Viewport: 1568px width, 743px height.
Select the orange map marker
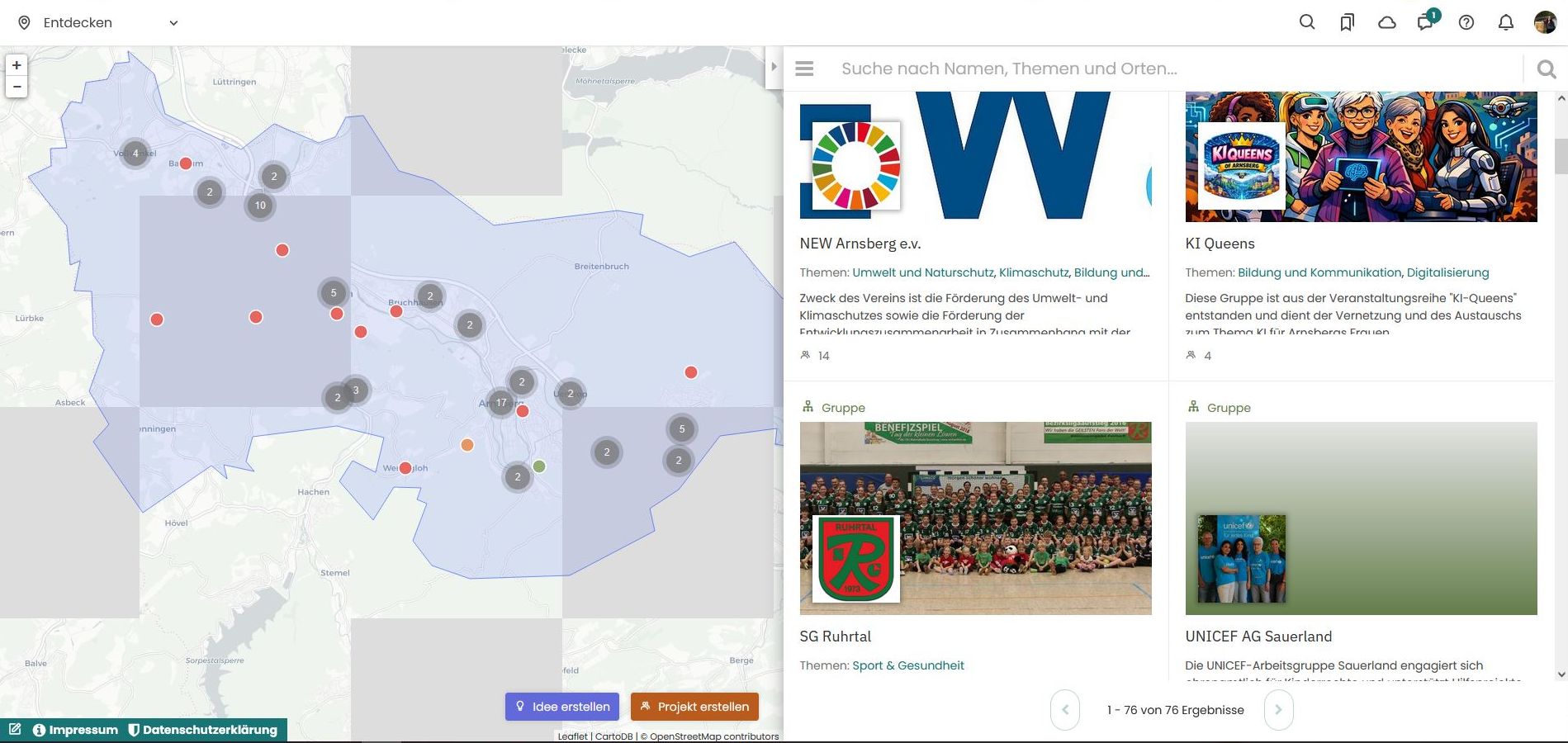[467, 445]
